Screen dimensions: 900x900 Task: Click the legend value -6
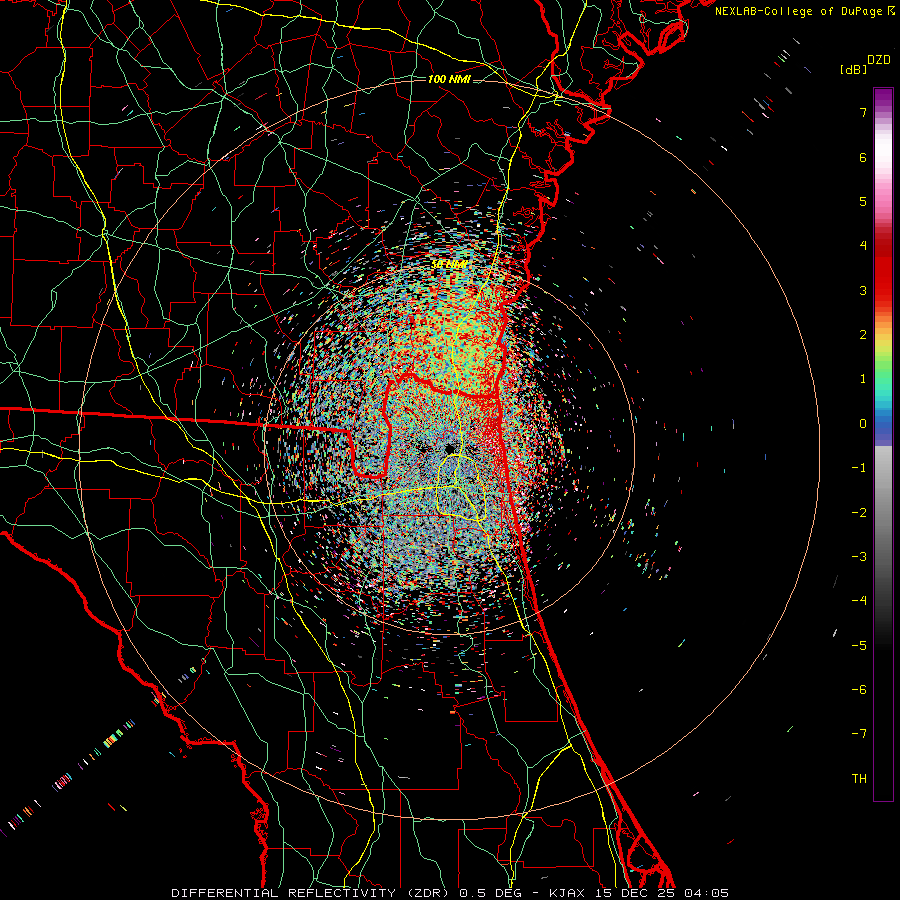coord(859,690)
